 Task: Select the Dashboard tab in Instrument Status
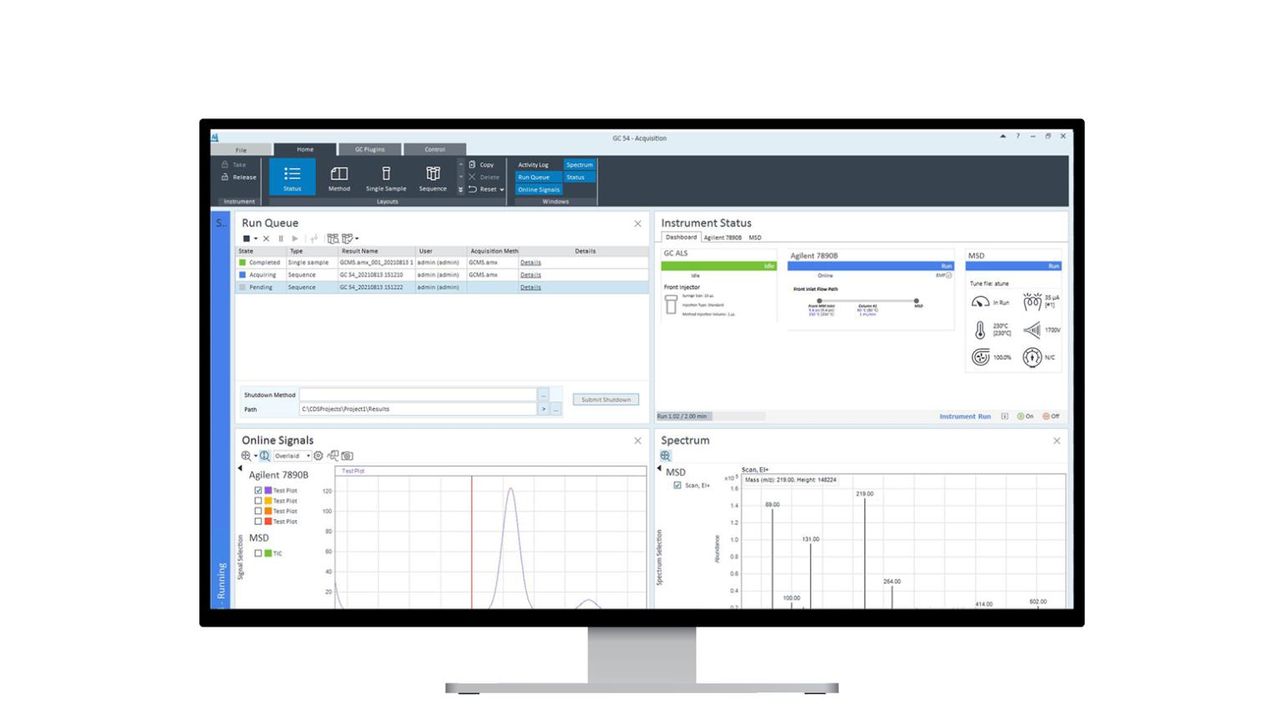tap(681, 237)
